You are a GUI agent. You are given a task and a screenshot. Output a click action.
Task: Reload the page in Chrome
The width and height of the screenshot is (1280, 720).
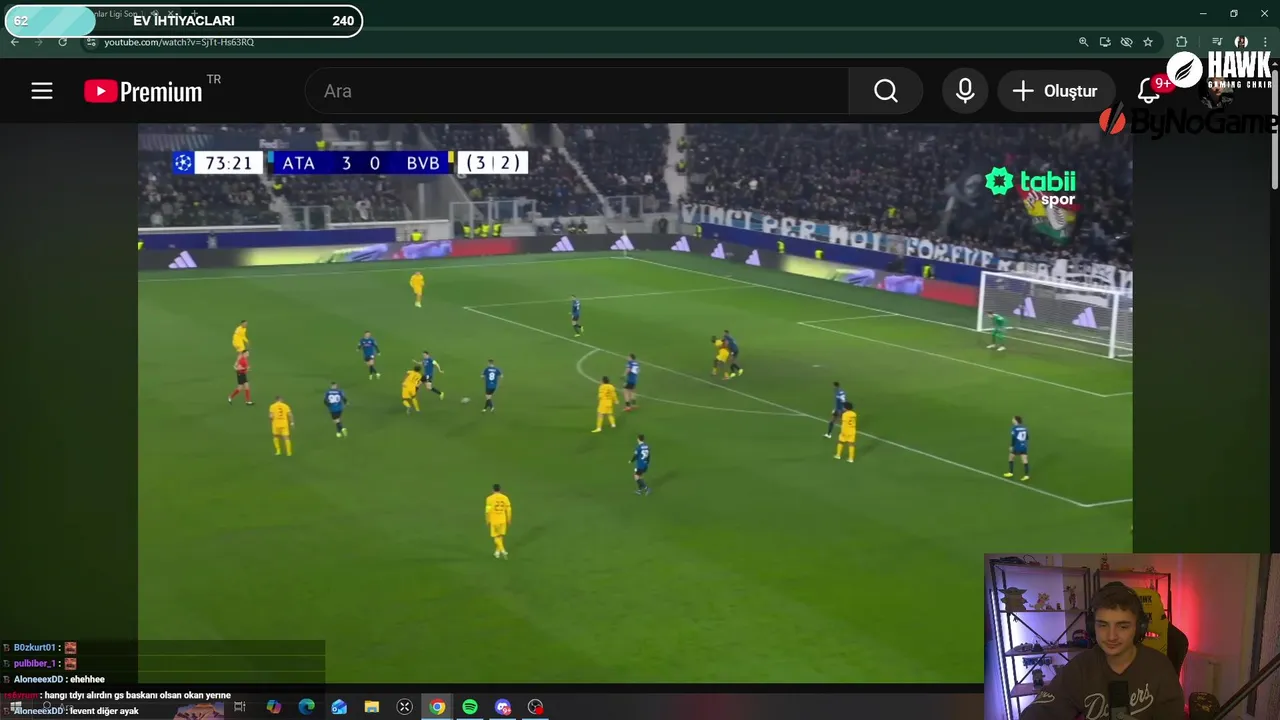(62, 42)
